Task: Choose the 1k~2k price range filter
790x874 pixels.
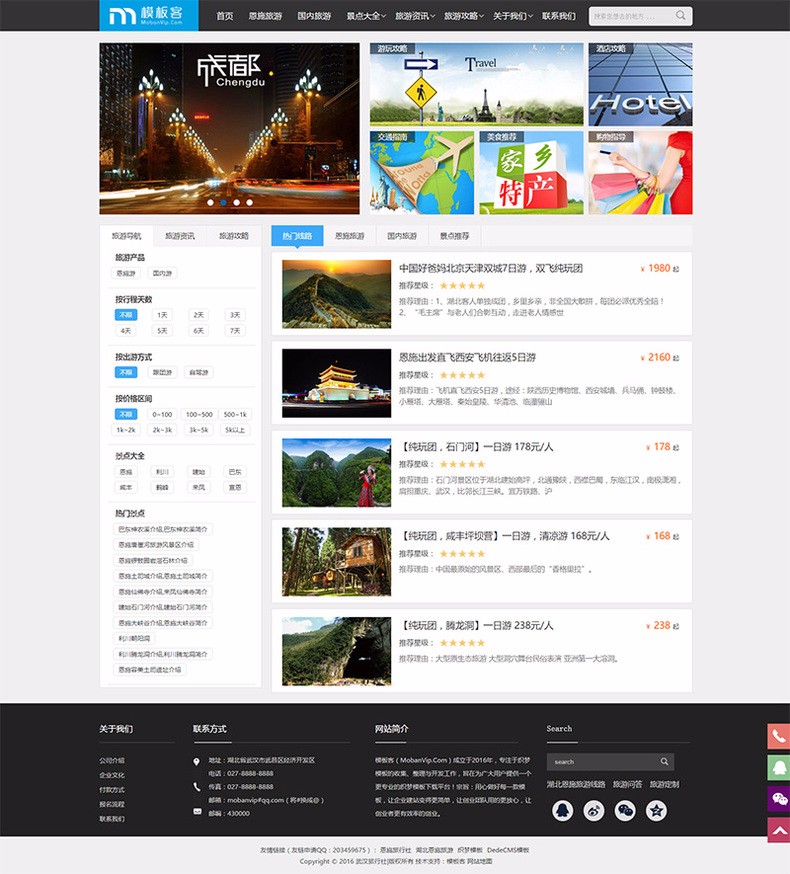Action: point(125,430)
